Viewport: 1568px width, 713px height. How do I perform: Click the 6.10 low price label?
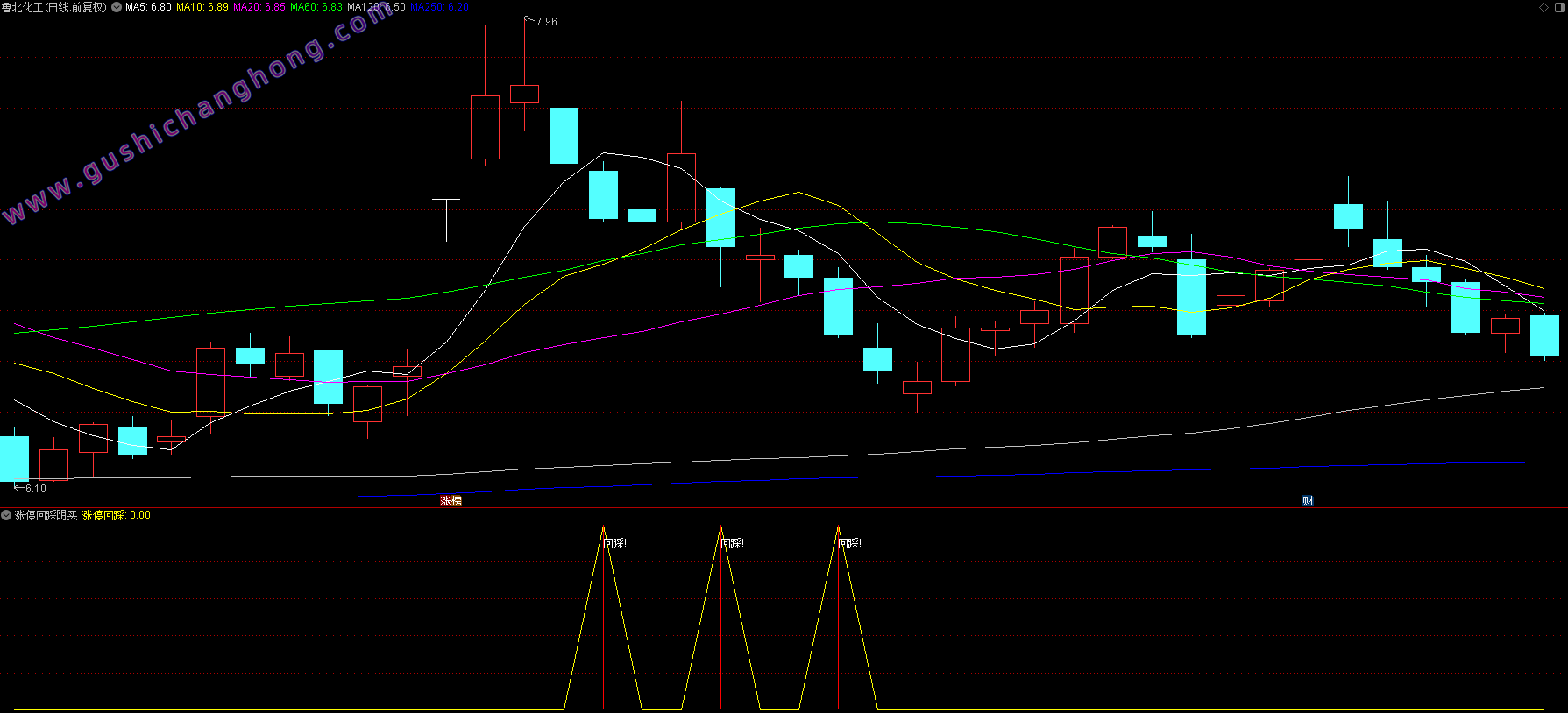click(36, 489)
